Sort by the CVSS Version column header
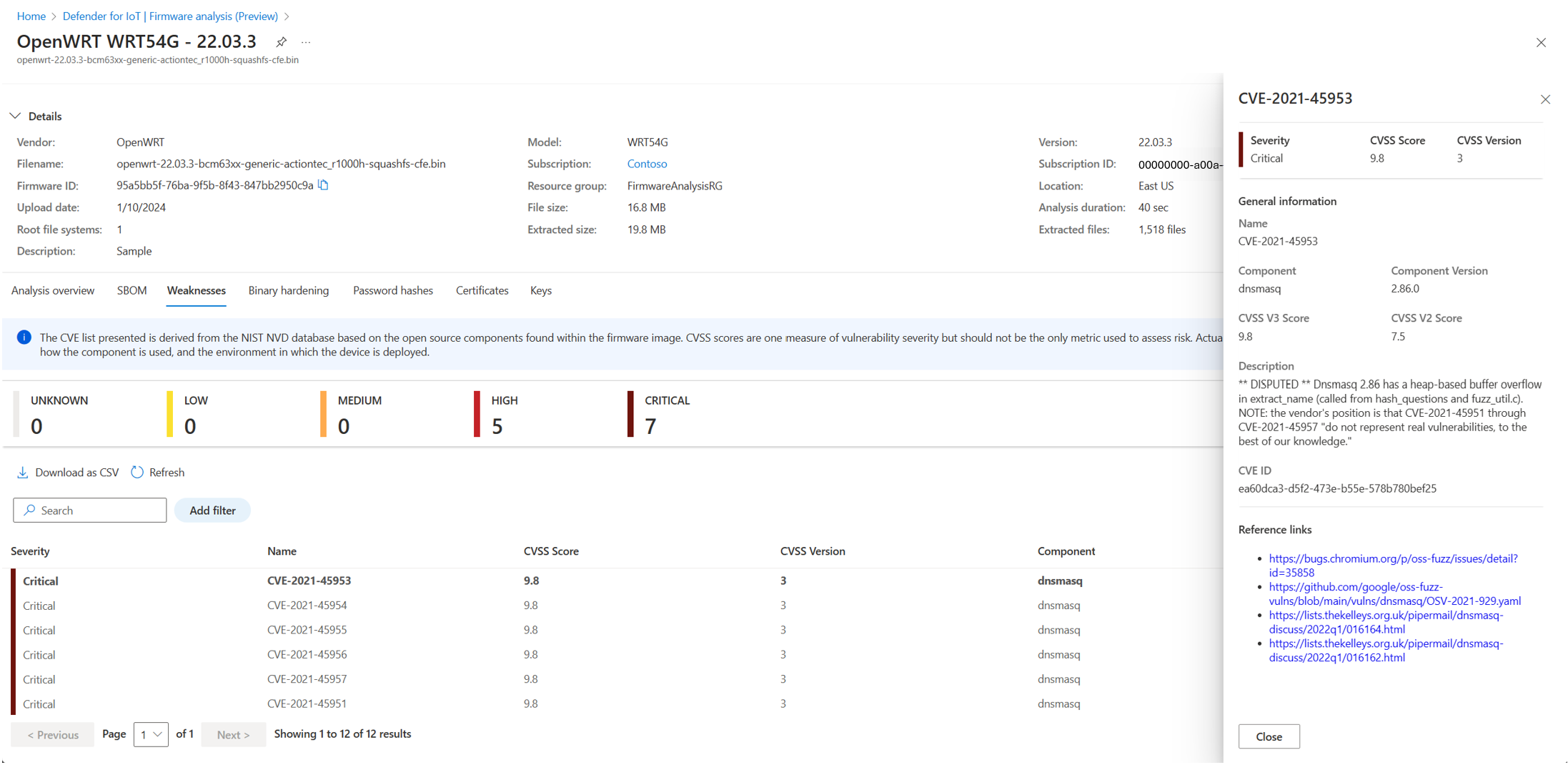 point(813,551)
